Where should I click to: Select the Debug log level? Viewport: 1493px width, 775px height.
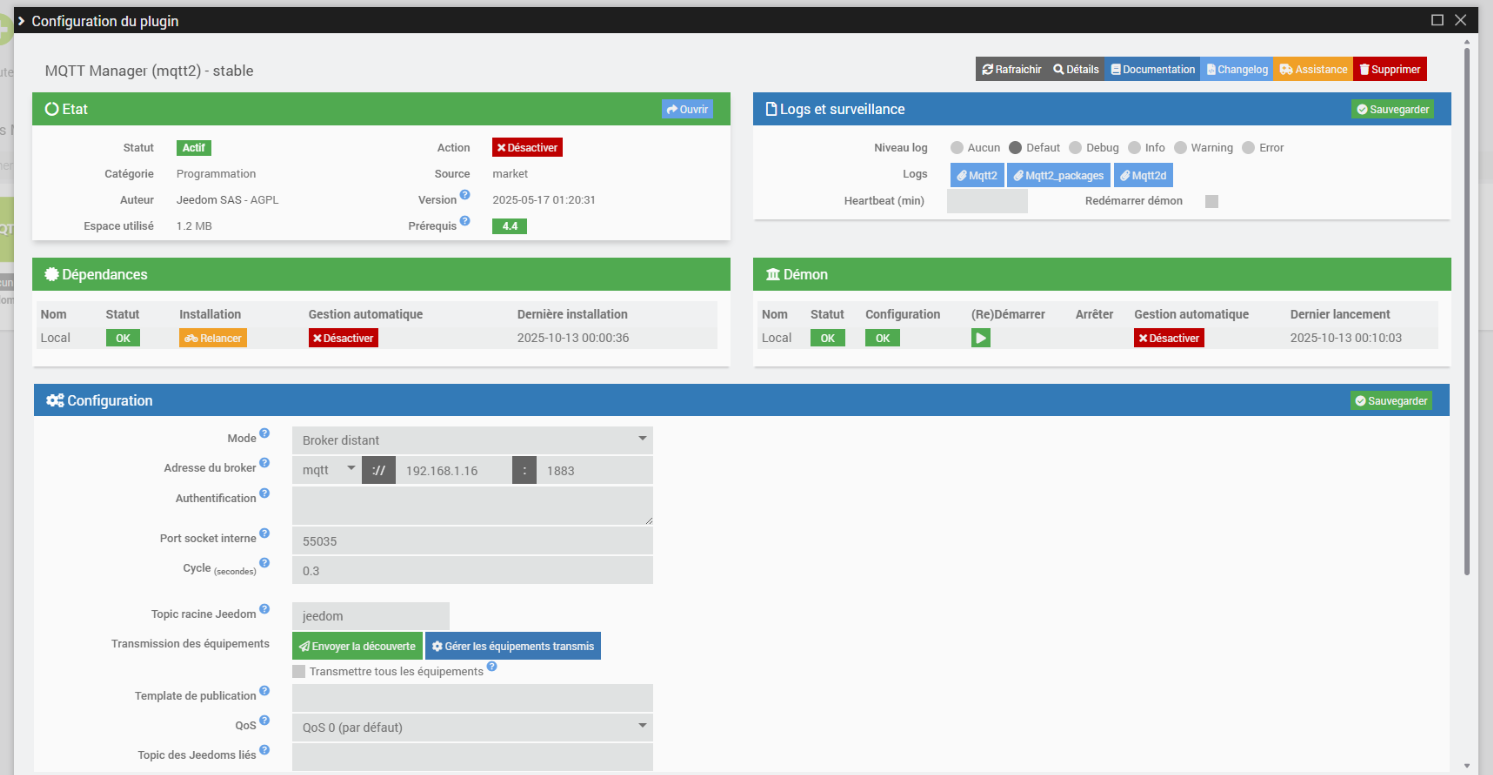(x=1075, y=148)
